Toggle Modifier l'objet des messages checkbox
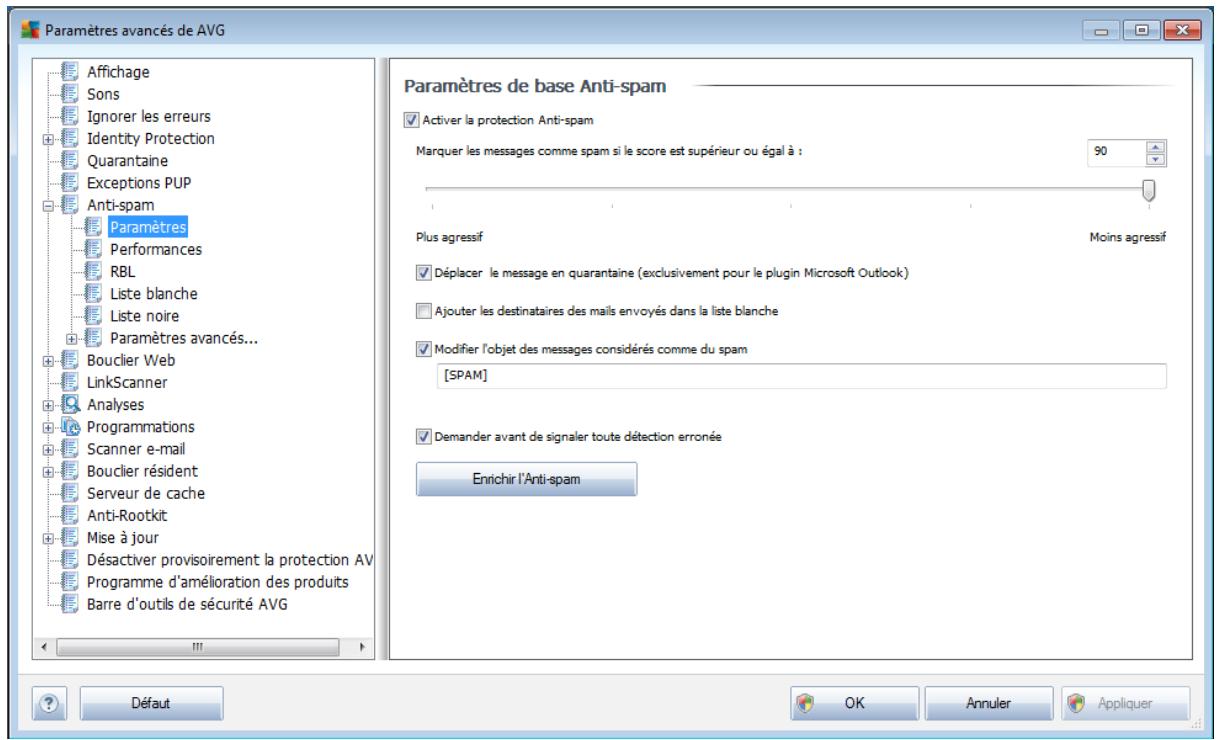This screenshot has height=740, width=1218. (423, 348)
